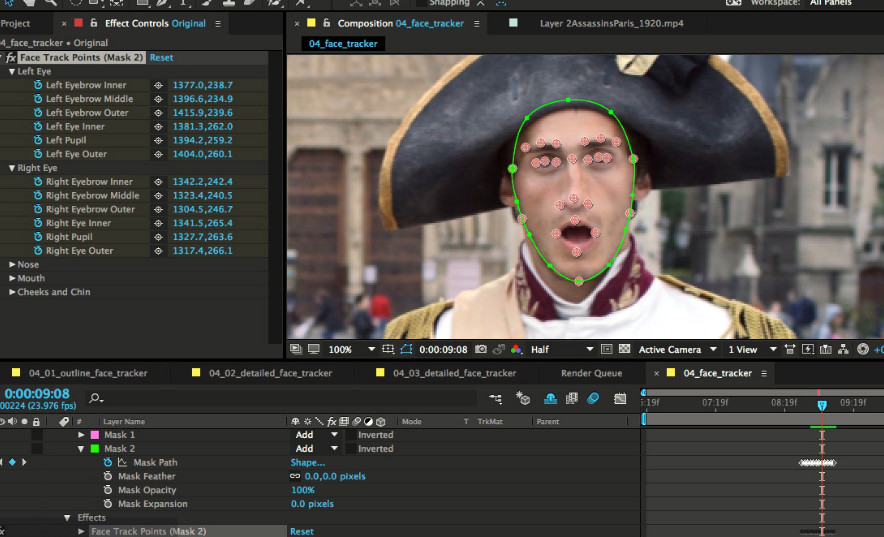This screenshot has height=537, width=884.
Task: Open Mask 2 mode Add dropdown
Action: (317, 449)
